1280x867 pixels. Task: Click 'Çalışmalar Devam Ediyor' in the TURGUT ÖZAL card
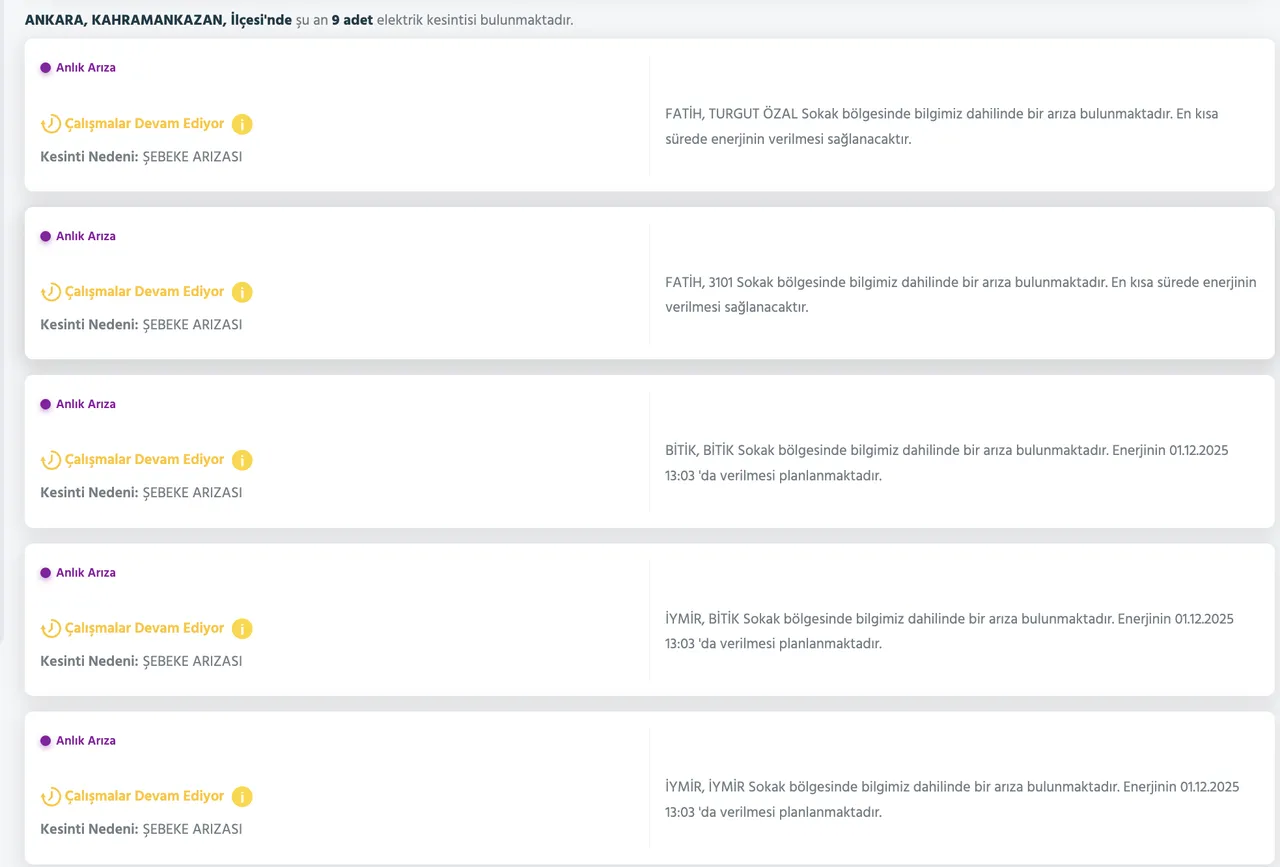[144, 124]
